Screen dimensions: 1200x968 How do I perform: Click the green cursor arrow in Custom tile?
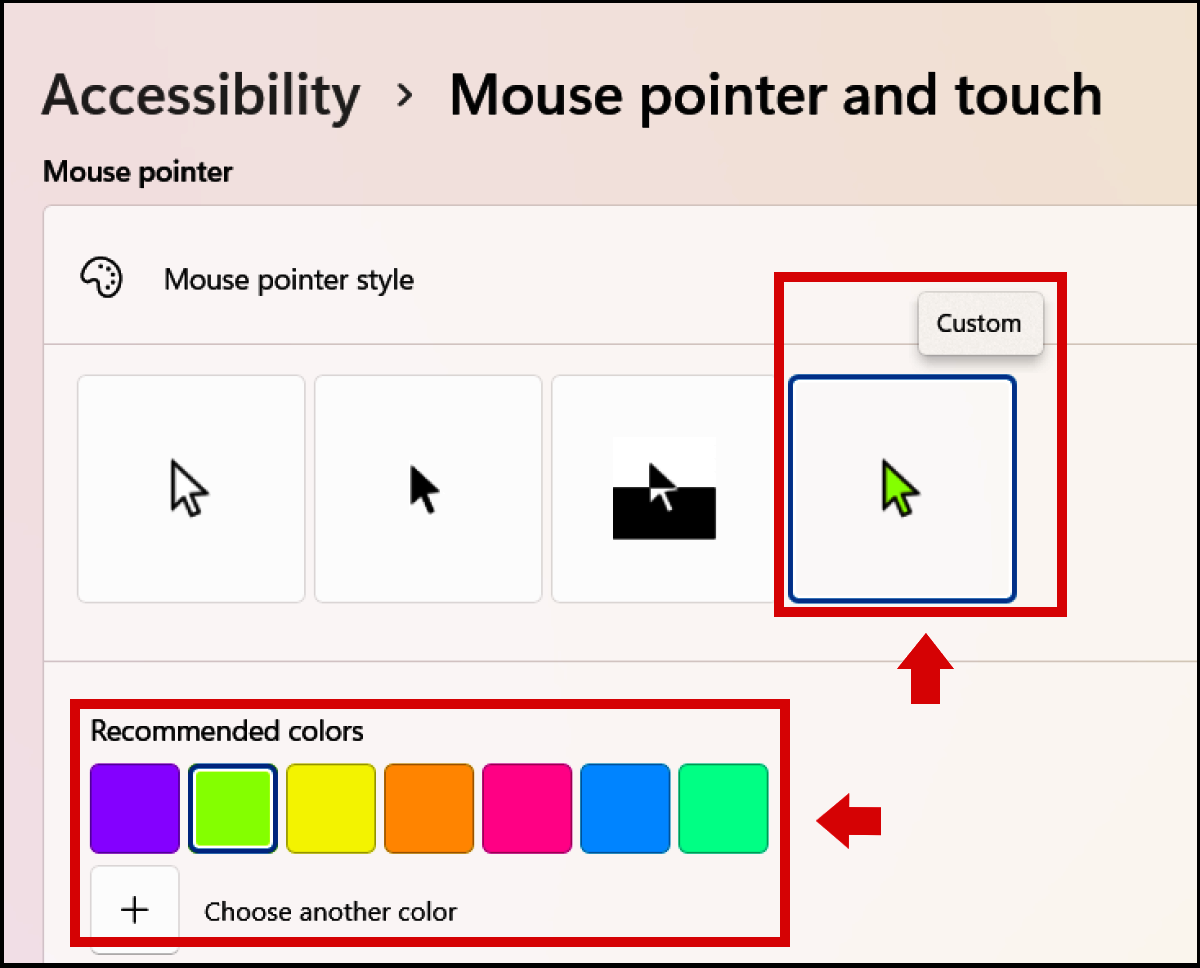(898, 488)
